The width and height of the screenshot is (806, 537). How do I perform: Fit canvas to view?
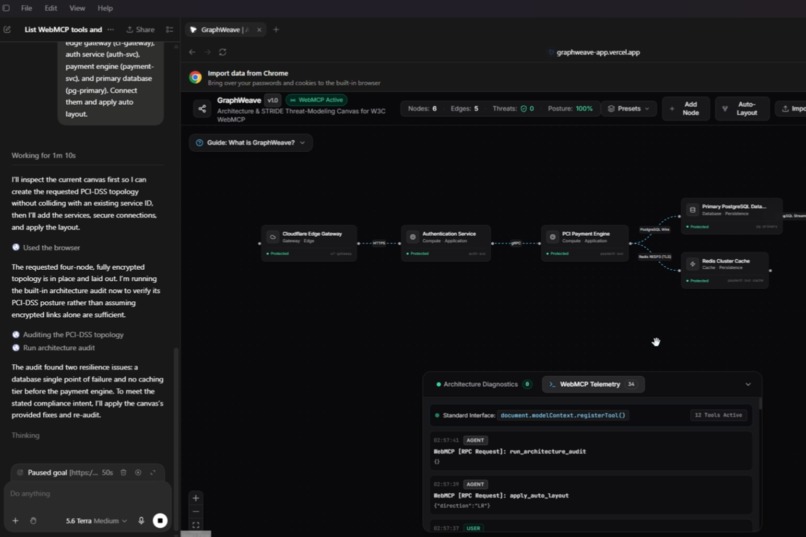click(196, 525)
